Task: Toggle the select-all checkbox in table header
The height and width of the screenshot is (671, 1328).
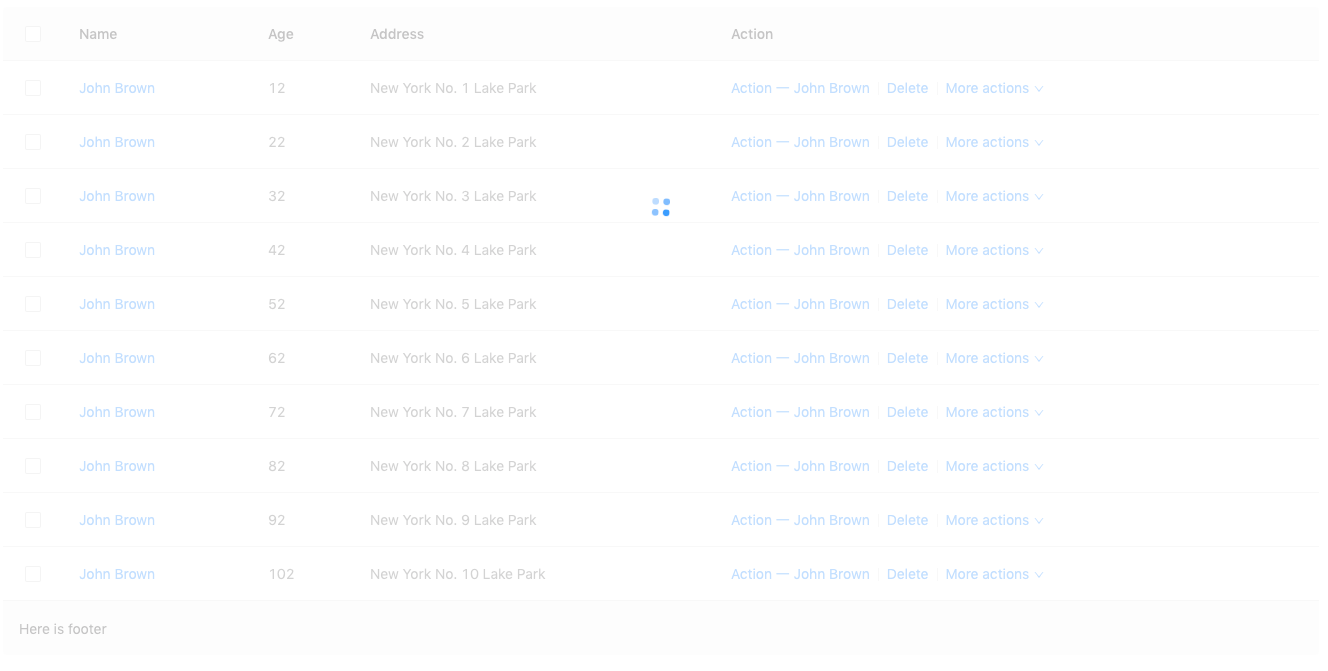Action: click(x=33, y=34)
